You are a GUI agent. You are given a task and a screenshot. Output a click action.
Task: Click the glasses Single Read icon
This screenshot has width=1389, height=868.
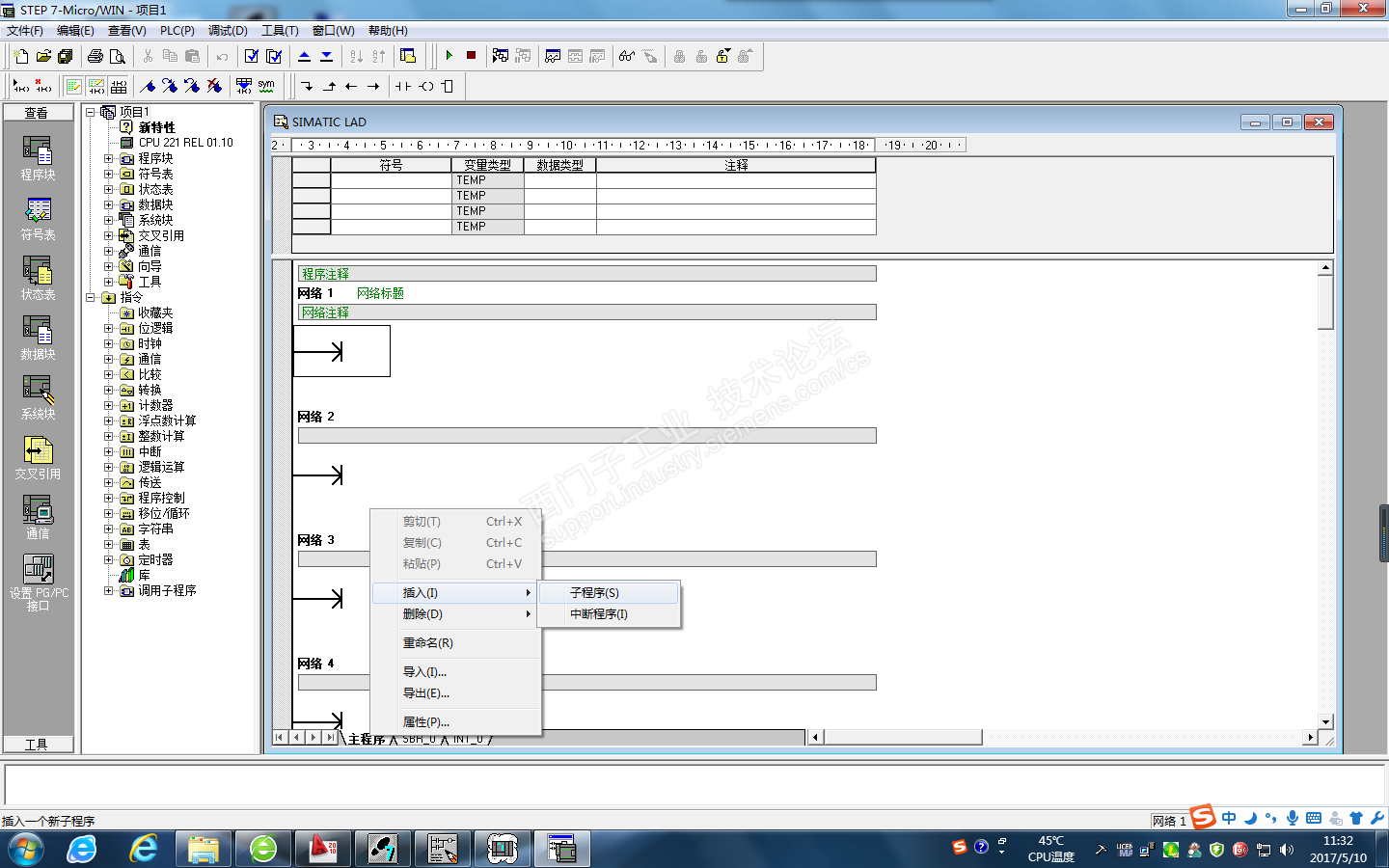pyautogui.click(x=627, y=56)
